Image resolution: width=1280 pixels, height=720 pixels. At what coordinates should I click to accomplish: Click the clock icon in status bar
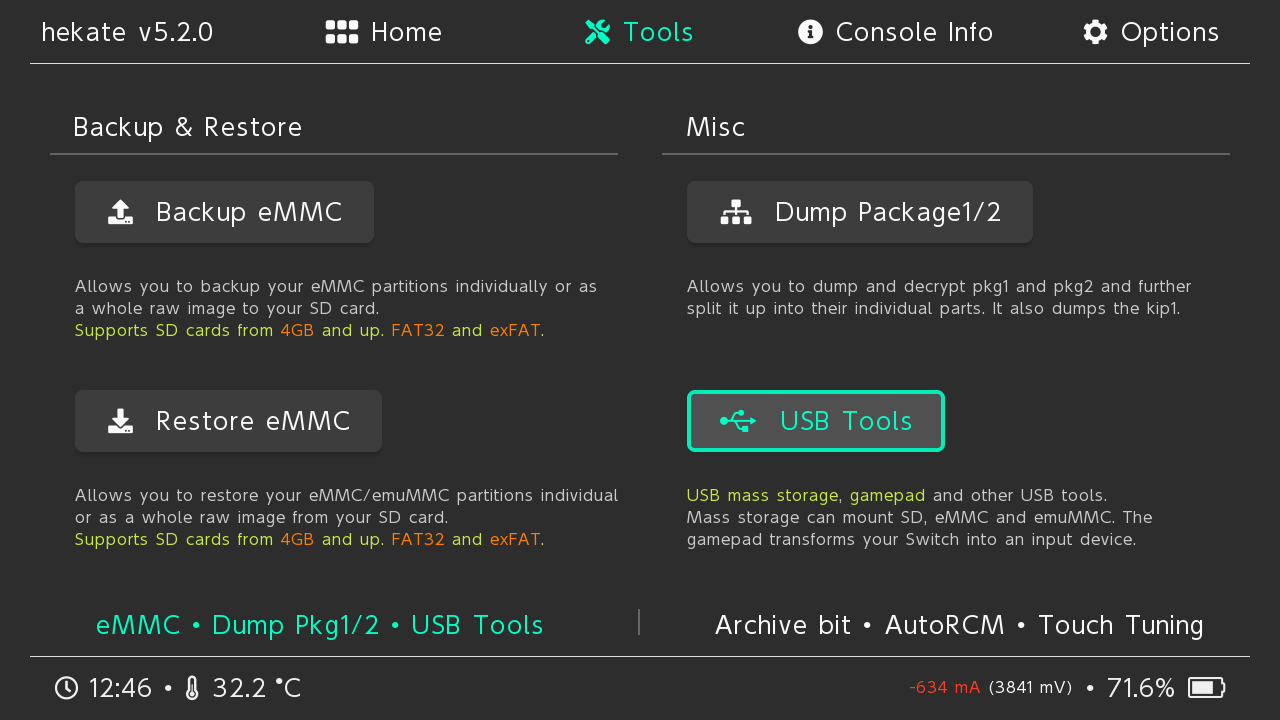pos(66,688)
